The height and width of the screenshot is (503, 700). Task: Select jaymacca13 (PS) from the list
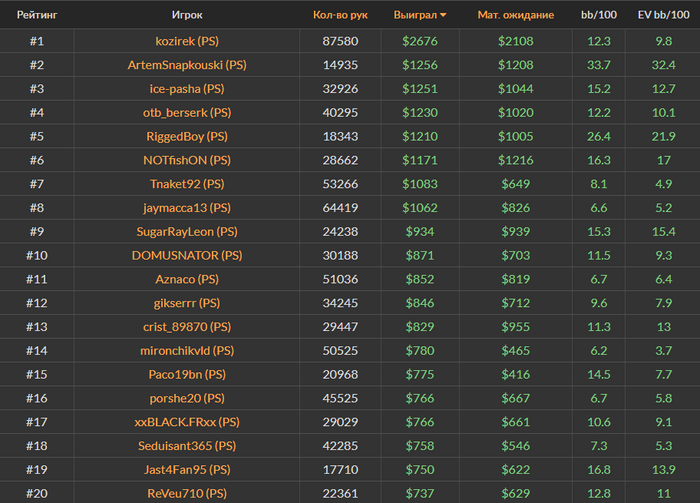point(186,208)
